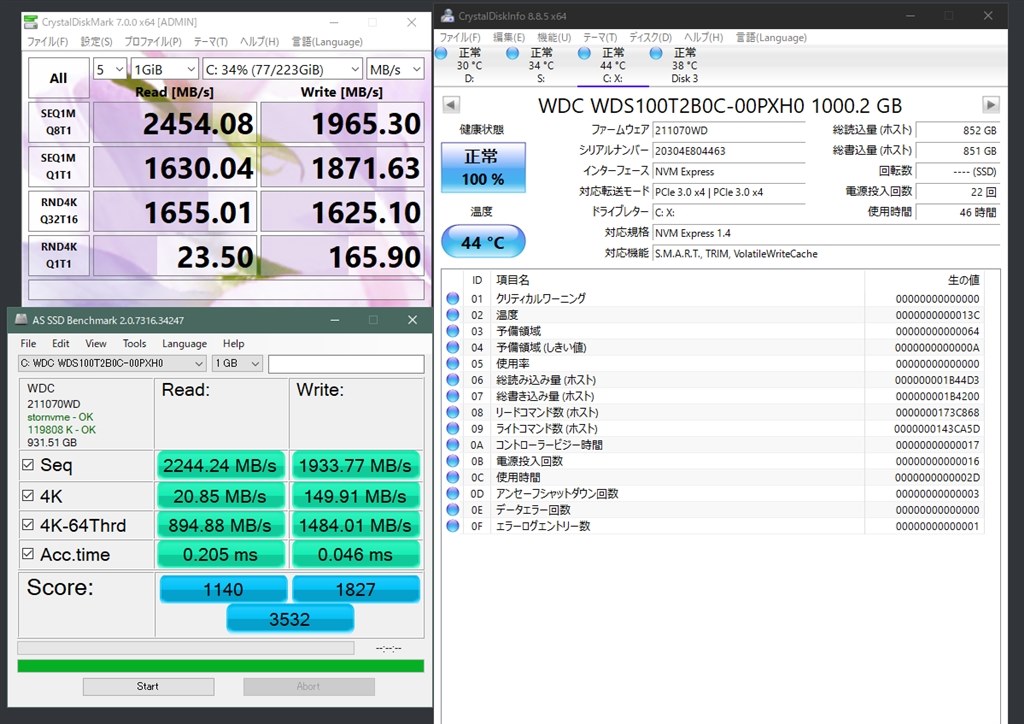Click the empty CrystalDiskMark status field

(227, 289)
